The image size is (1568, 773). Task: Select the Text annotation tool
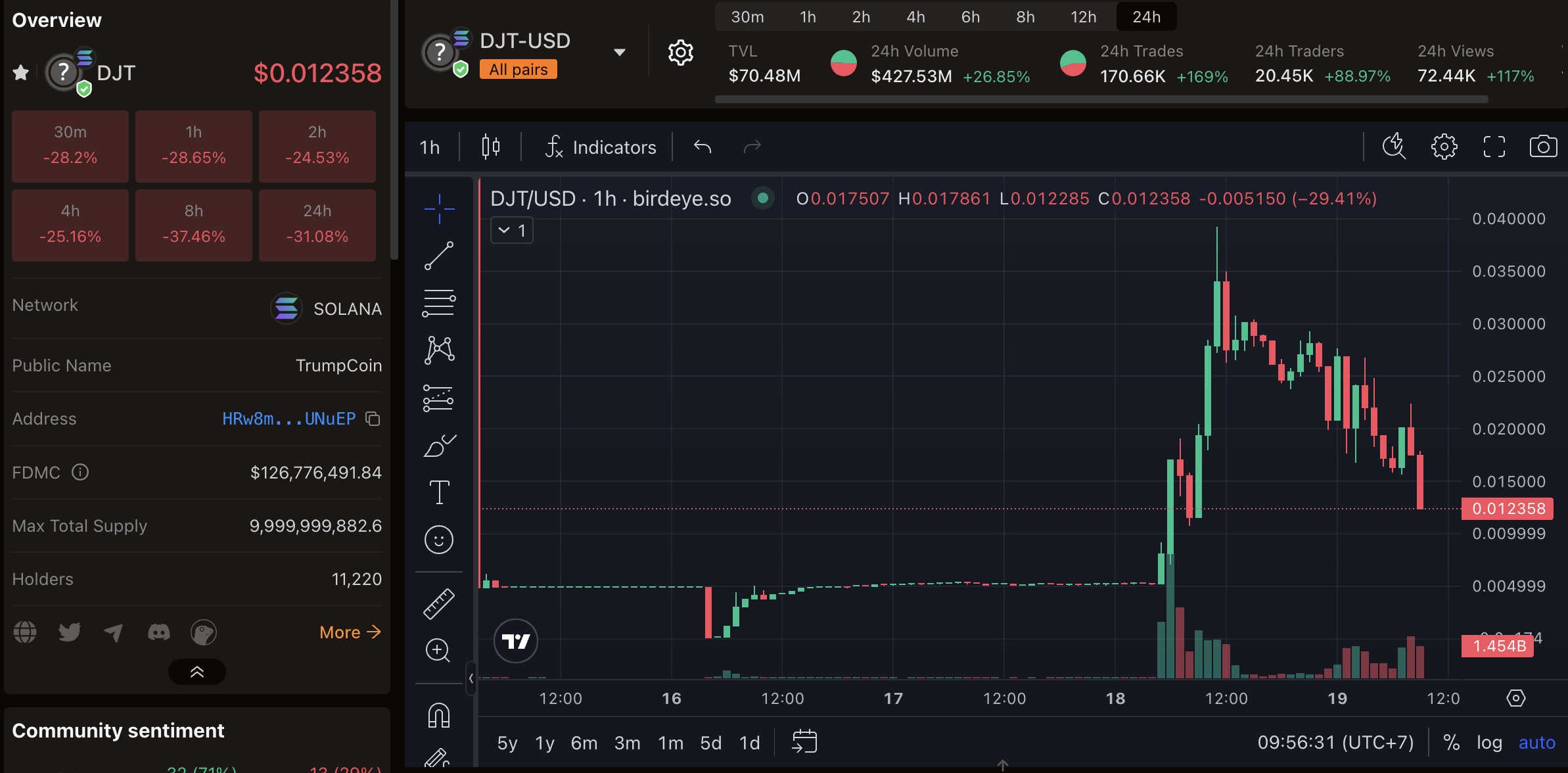click(439, 492)
